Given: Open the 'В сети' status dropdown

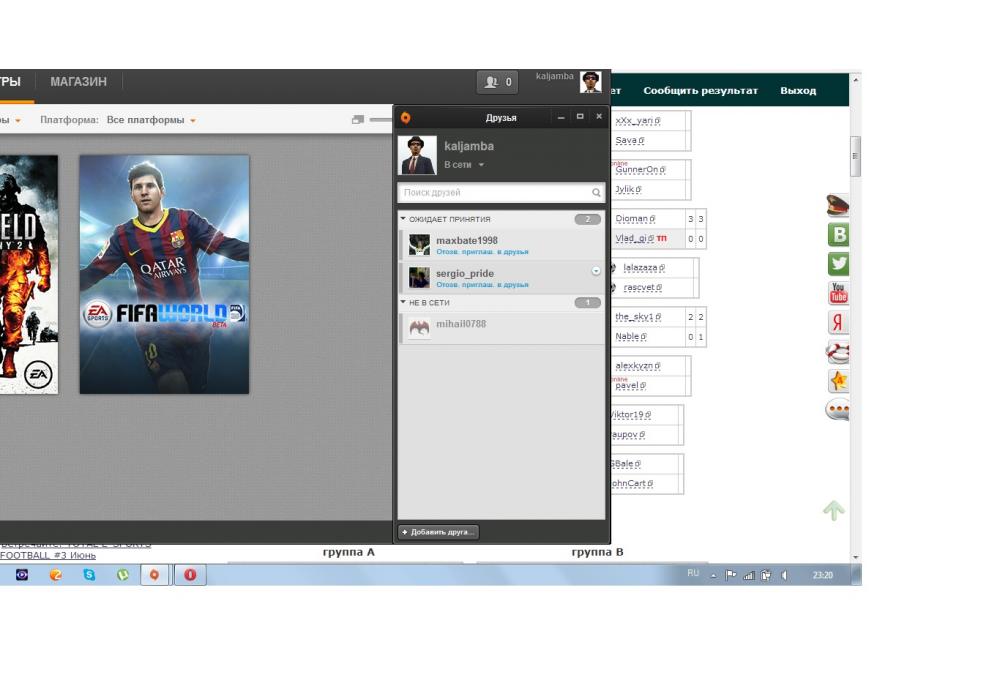Looking at the screenshot, I should tap(464, 165).
